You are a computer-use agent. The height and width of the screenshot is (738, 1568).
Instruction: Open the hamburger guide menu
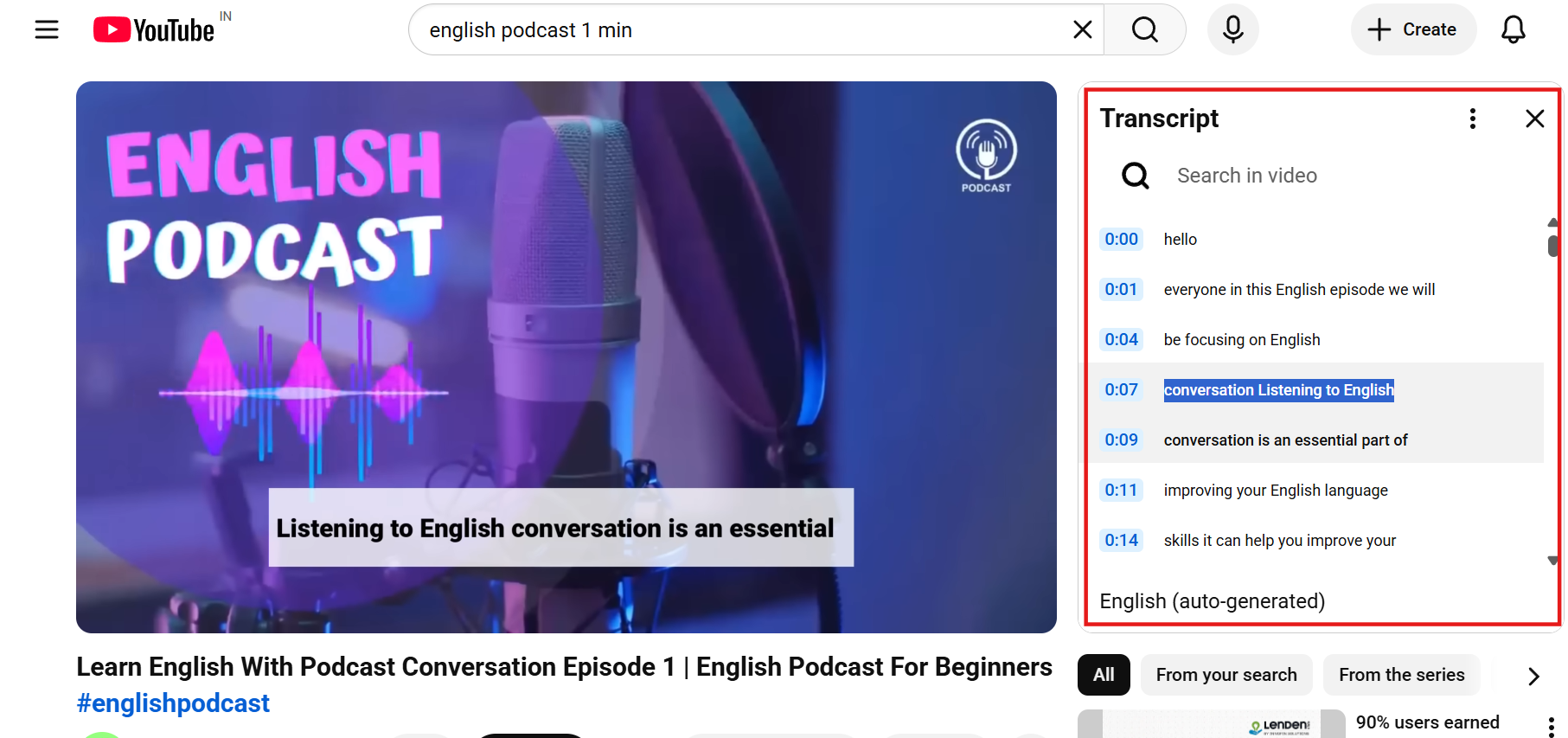click(47, 29)
